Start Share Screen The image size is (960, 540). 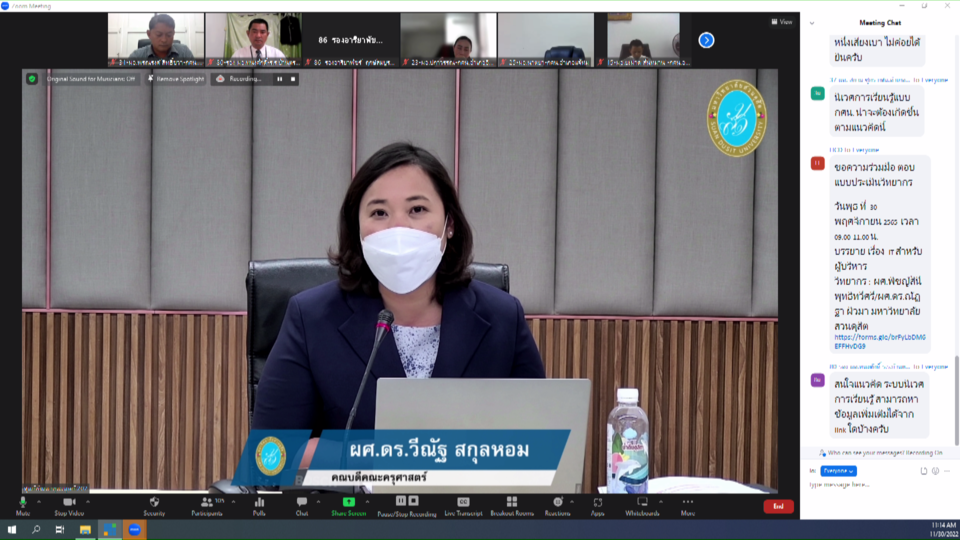point(348,506)
